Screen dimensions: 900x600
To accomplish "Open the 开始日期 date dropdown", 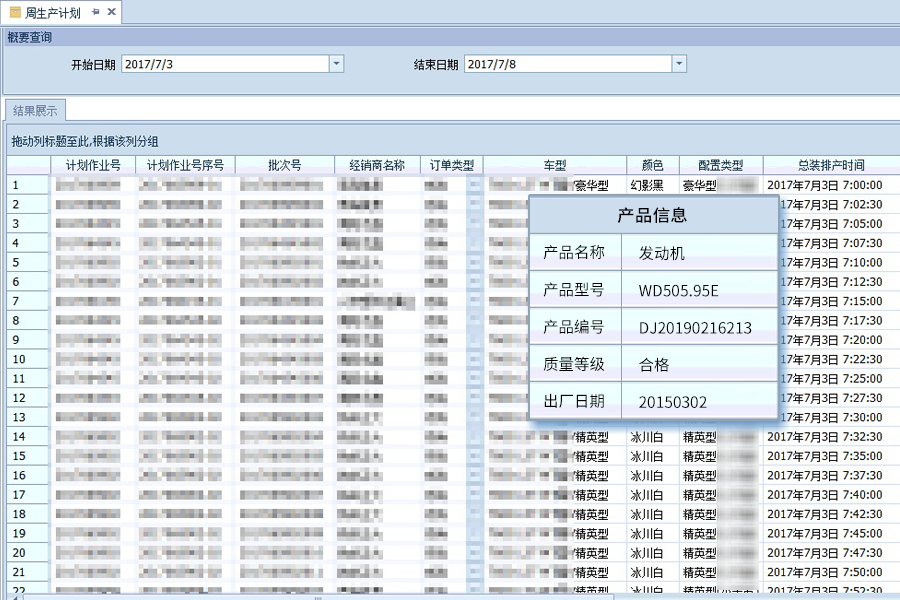I will click(x=336, y=64).
